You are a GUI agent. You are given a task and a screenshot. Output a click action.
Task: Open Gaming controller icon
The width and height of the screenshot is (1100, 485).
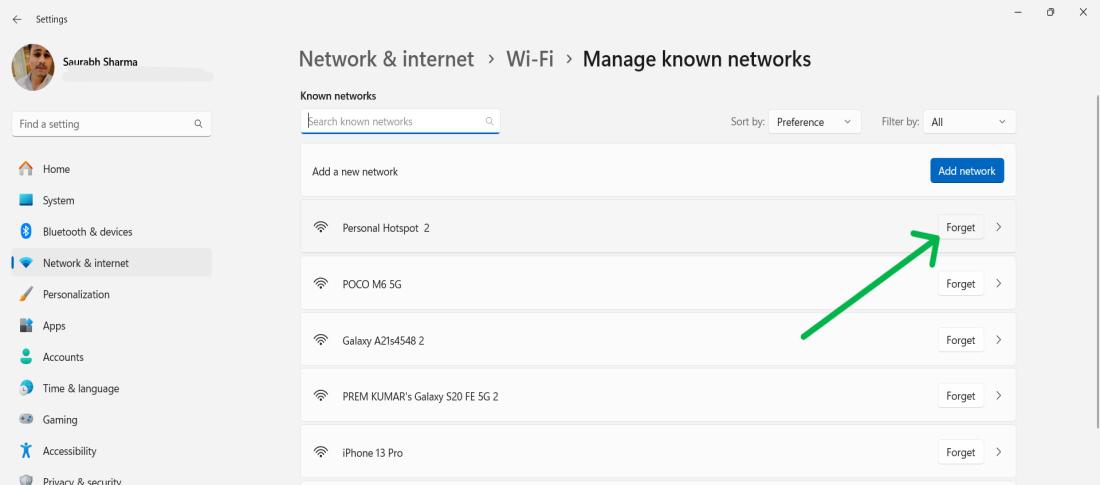tap(26, 420)
